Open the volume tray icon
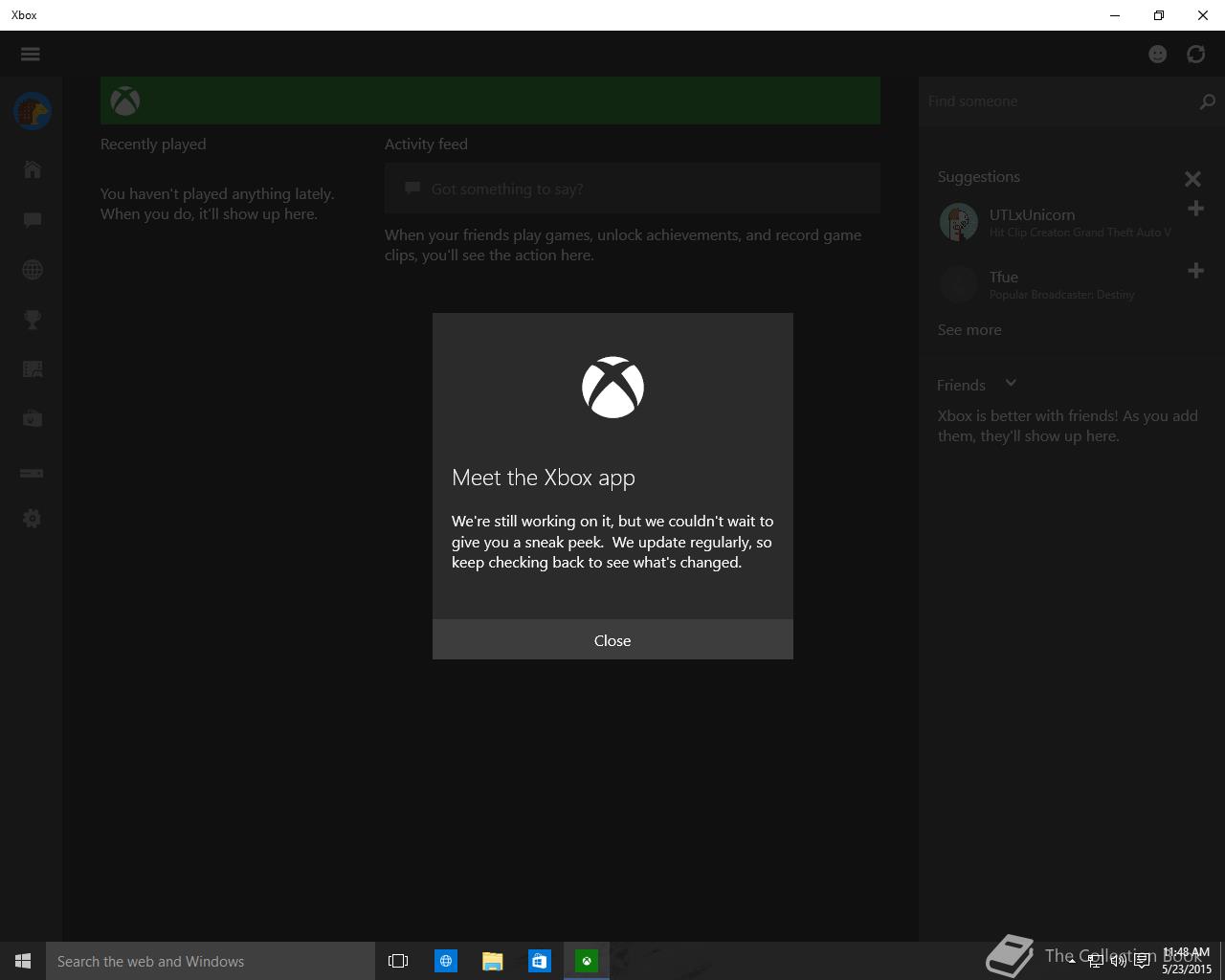 (x=1119, y=961)
